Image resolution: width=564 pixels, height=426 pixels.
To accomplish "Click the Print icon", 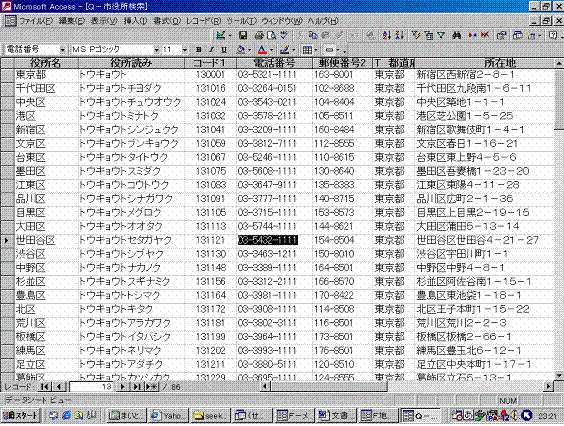I will pos(259,35).
